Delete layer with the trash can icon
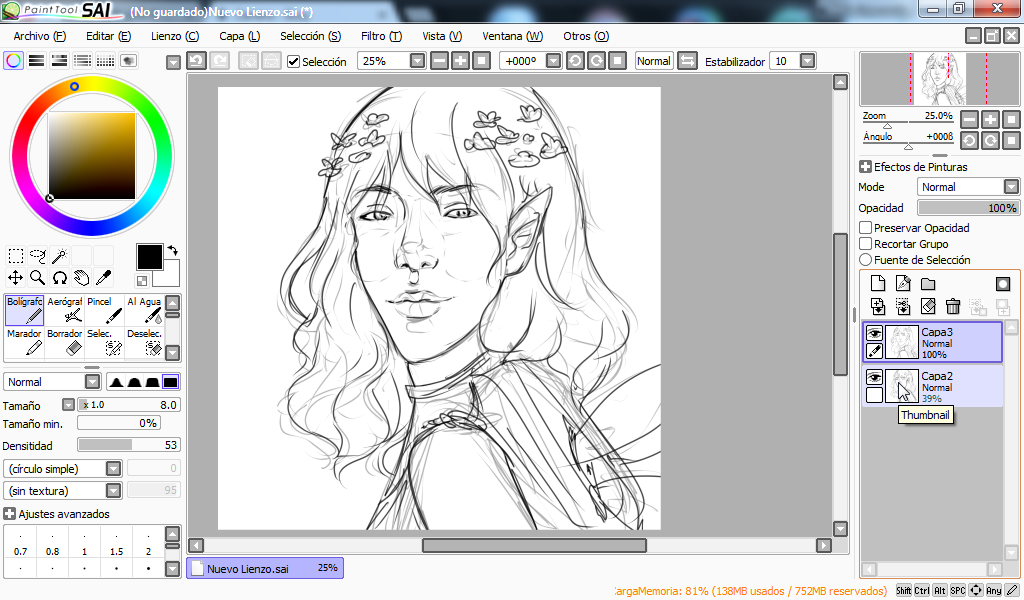Viewport: 1024px width, 600px height. 953,306
